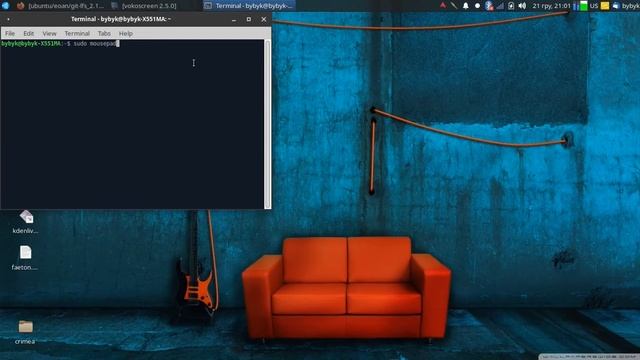
Task: Switch to the vokoscreen 2.5.0 taskbar window
Action: pyautogui.click(x=144, y=6)
